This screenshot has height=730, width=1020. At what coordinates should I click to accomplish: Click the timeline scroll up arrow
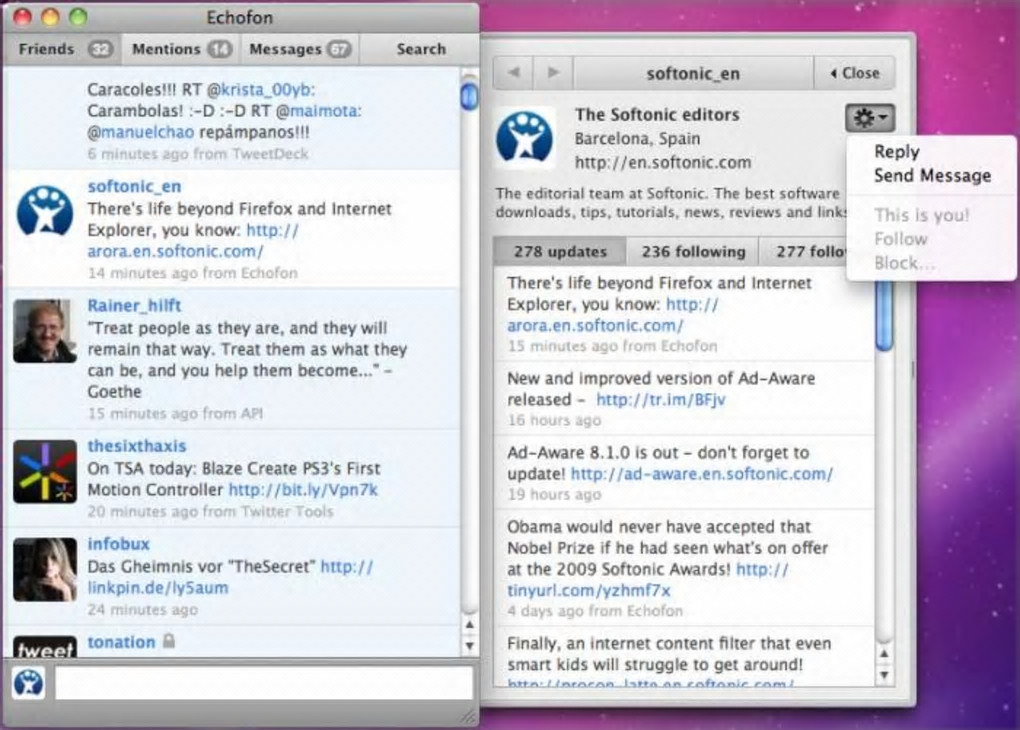click(469, 624)
